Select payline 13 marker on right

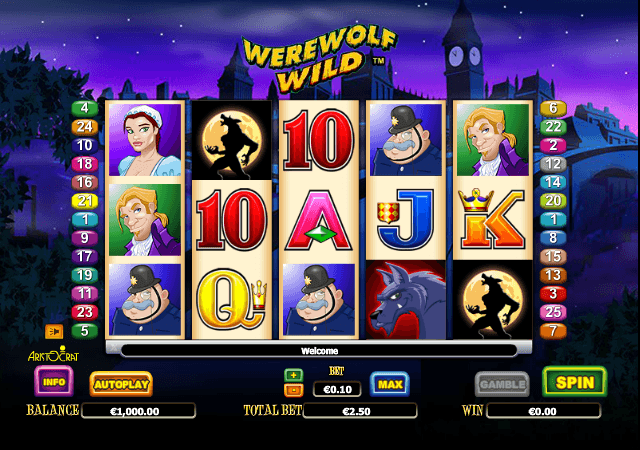553,275
